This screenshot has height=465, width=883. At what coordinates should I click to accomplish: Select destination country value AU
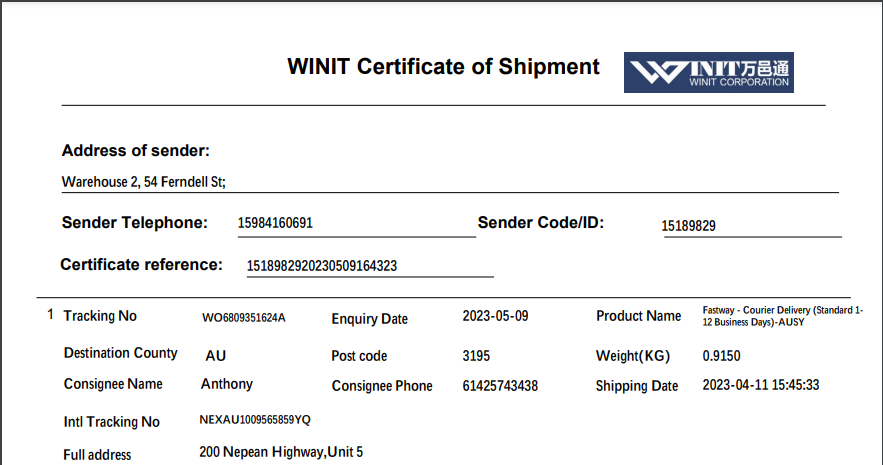[216, 356]
